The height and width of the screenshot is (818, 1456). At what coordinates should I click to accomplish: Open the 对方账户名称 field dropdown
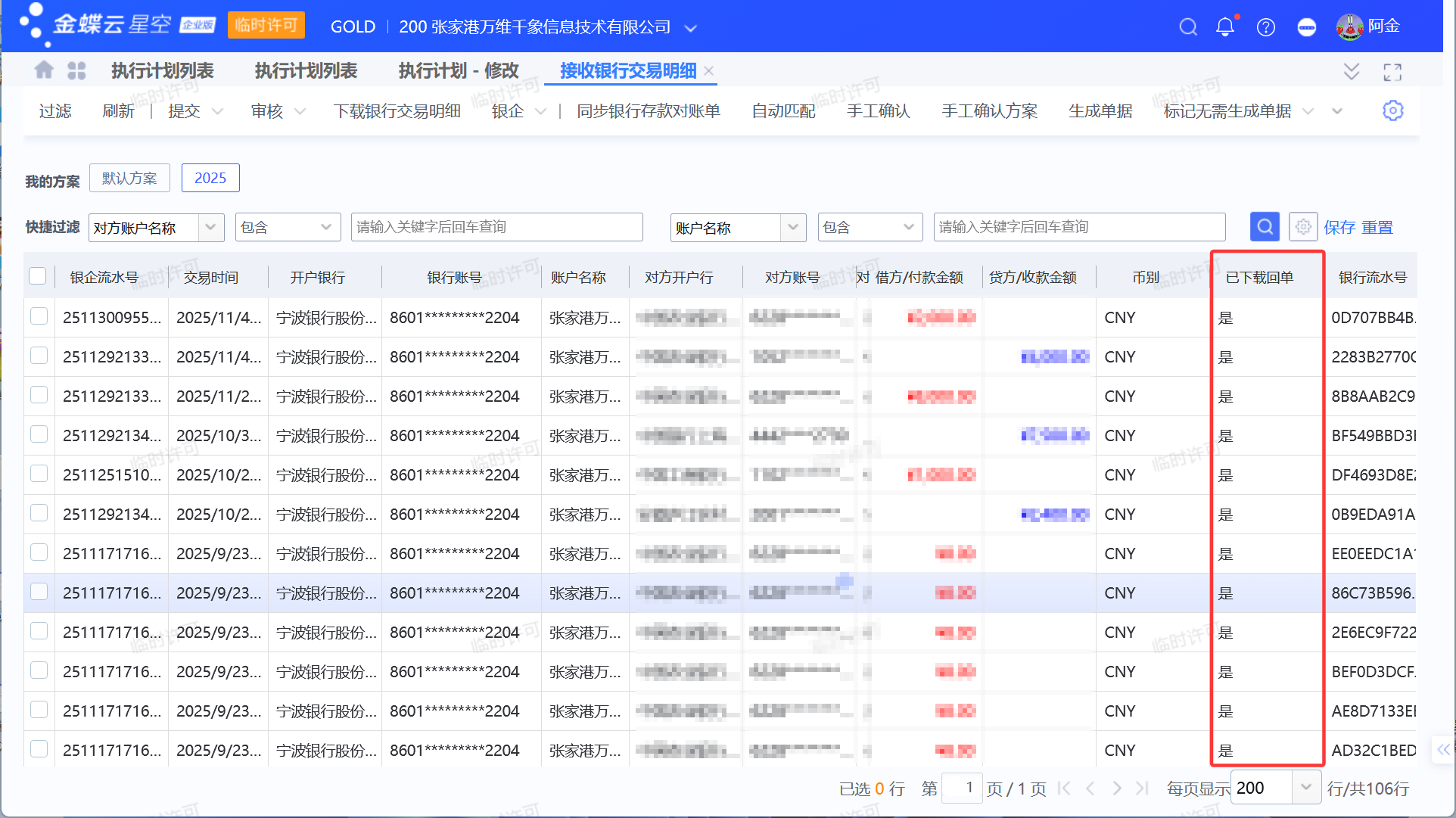(x=210, y=227)
